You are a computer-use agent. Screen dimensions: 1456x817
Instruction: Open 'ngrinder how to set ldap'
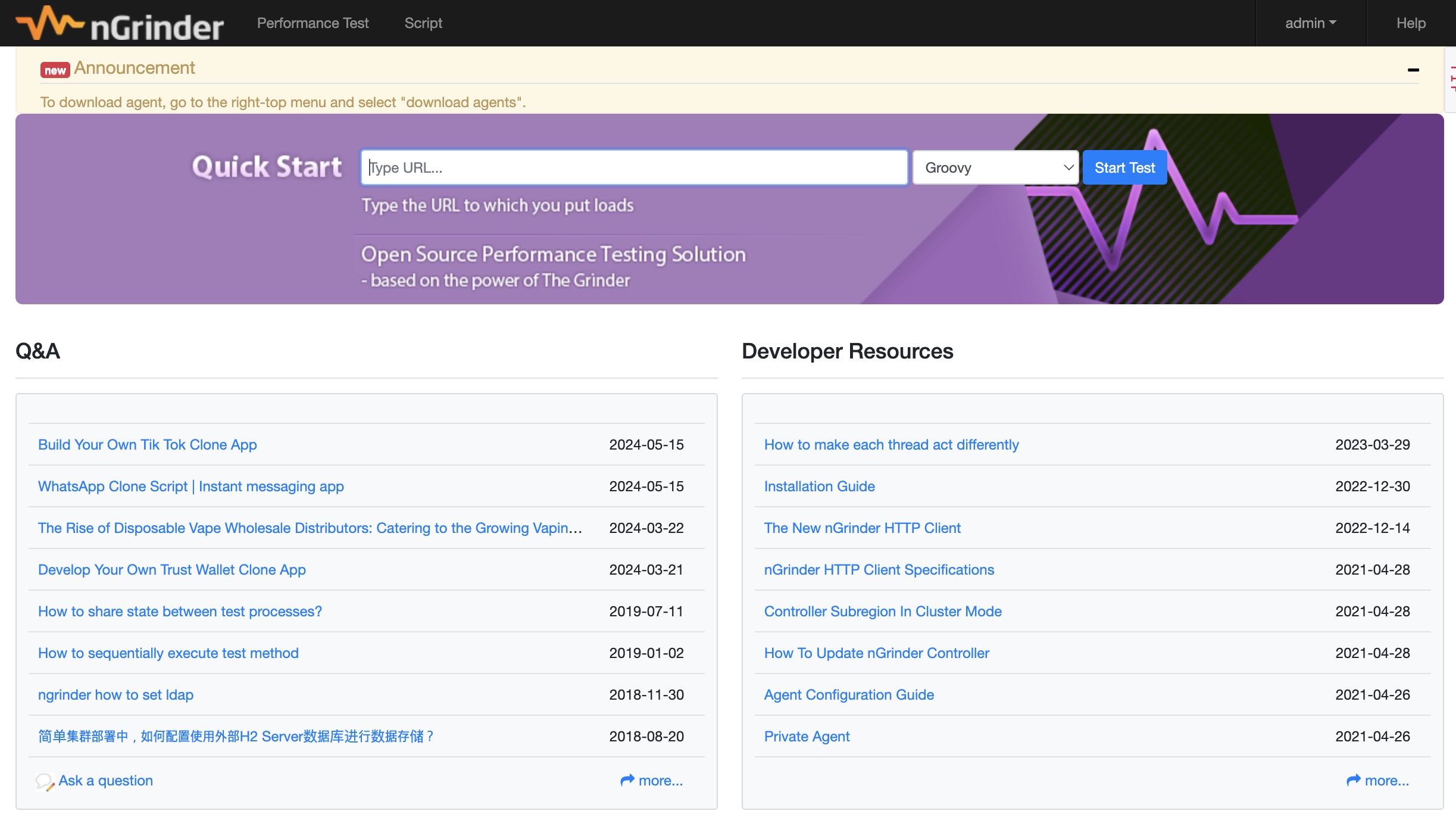coord(115,695)
